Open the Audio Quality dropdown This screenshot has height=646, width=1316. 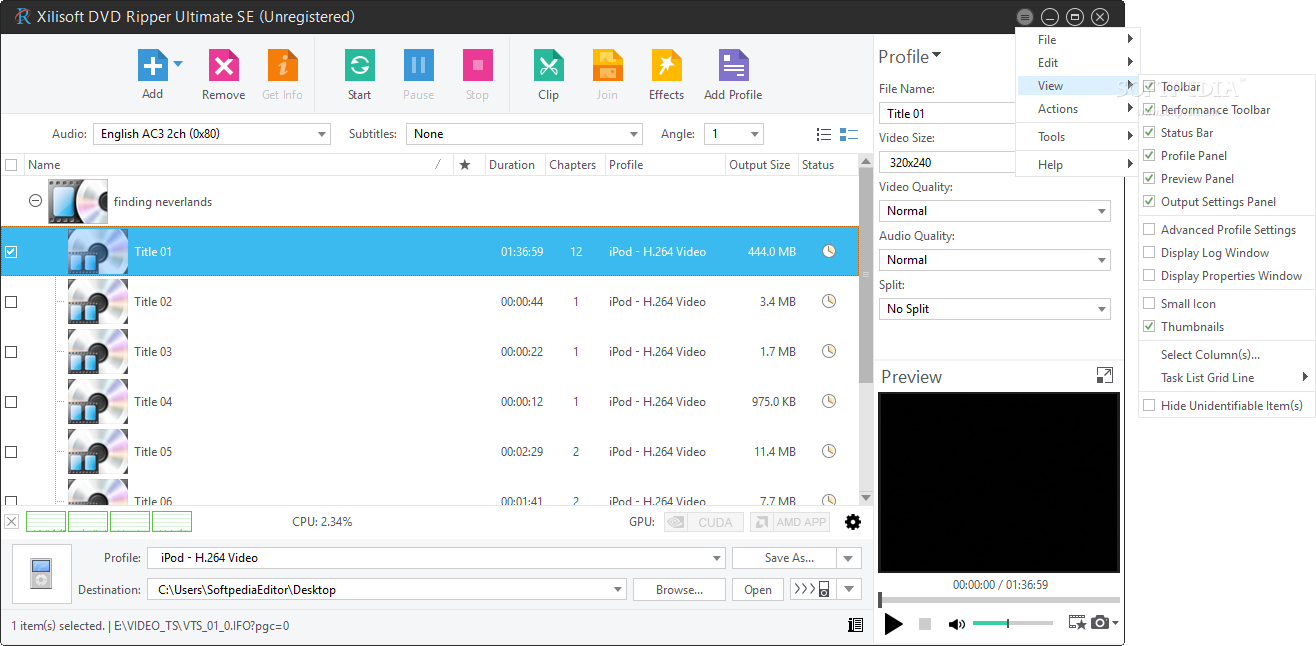995,260
